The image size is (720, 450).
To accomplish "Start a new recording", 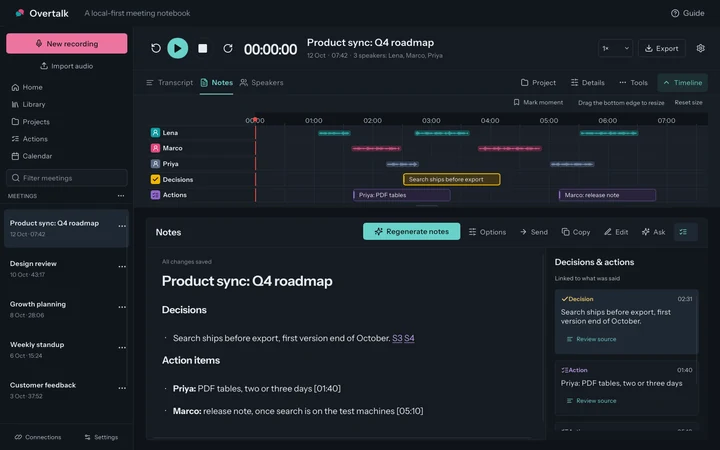I will click(x=67, y=44).
